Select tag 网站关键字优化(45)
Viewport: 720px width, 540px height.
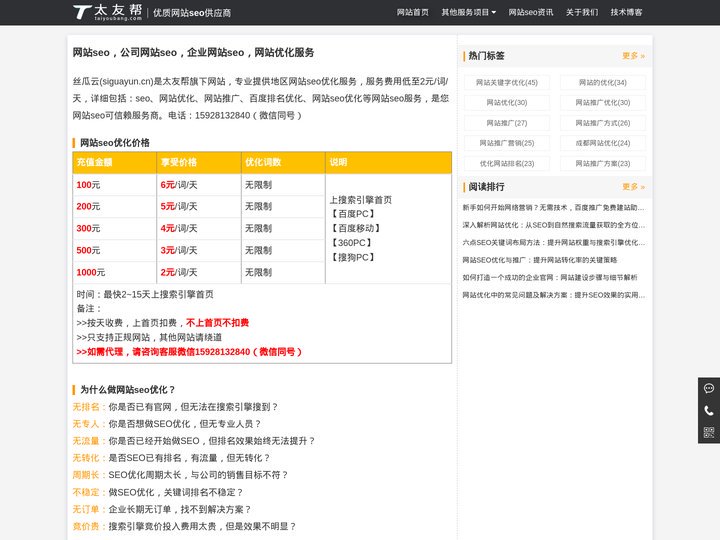[506, 83]
